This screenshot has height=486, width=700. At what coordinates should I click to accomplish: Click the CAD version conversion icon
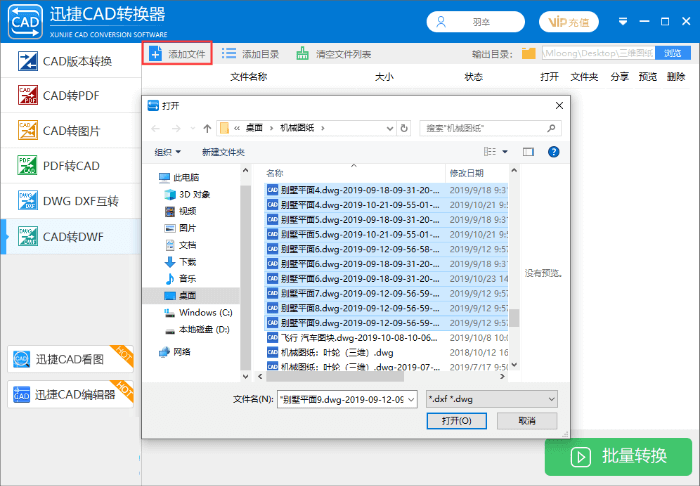tap(28, 61)
